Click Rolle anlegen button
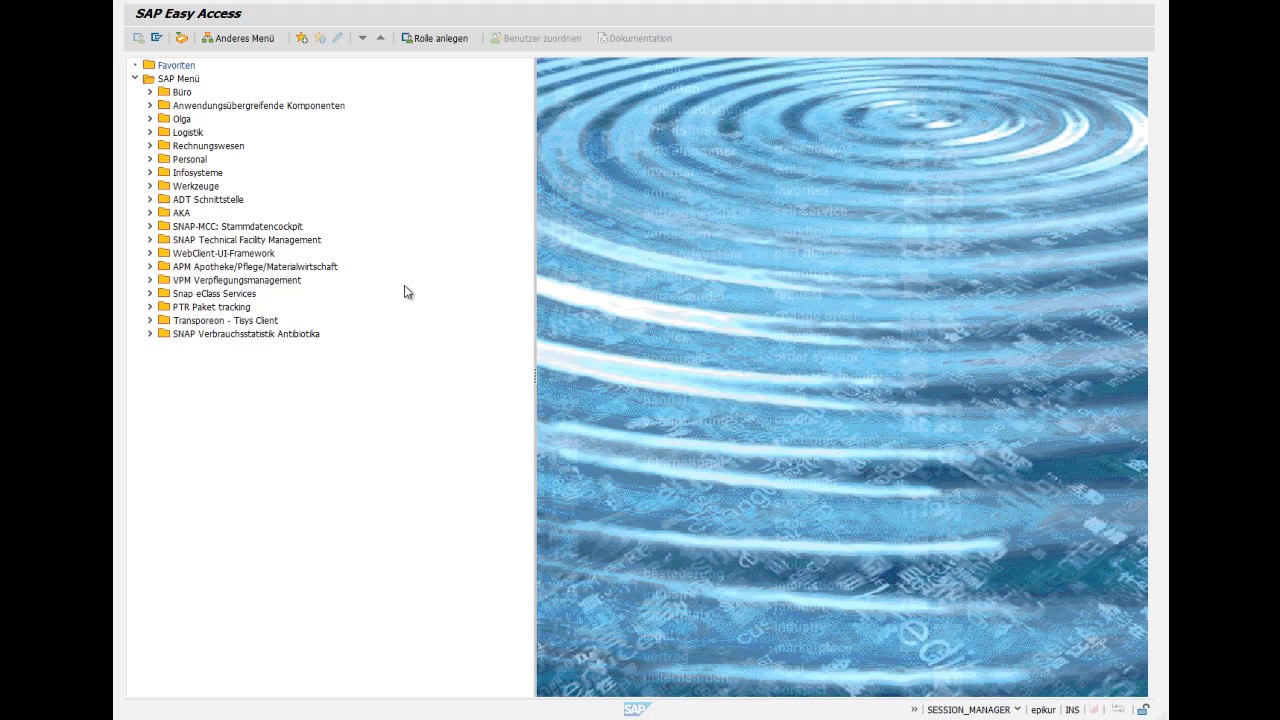Viewport: 1280px width, 720px height. coord(435,38)
